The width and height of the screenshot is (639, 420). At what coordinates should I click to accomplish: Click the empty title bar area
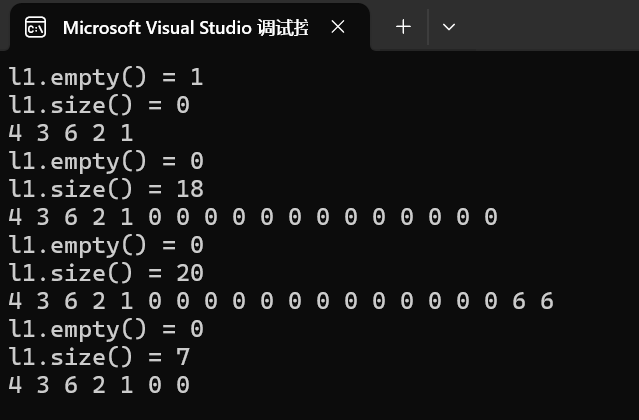[x=550, y=27]
